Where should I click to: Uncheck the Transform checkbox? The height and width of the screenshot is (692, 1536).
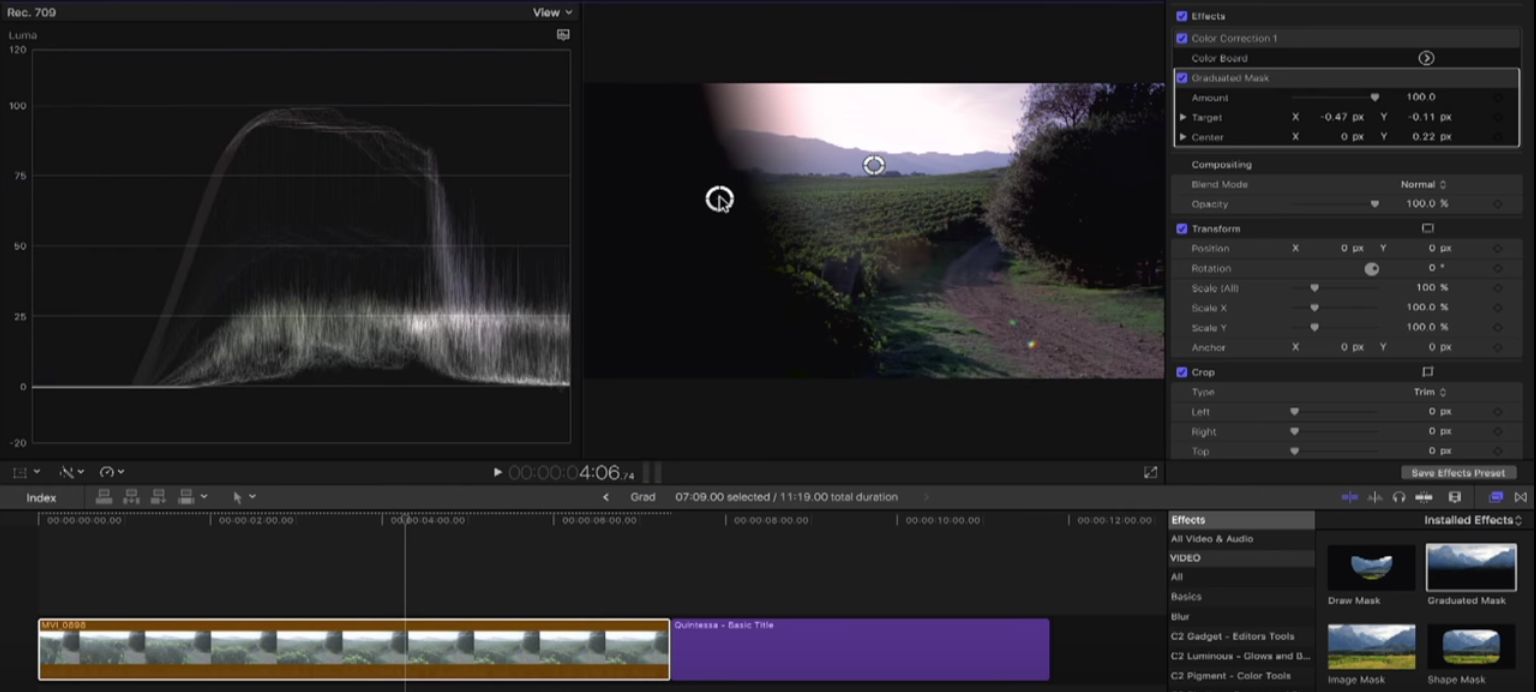[1181, 229]
